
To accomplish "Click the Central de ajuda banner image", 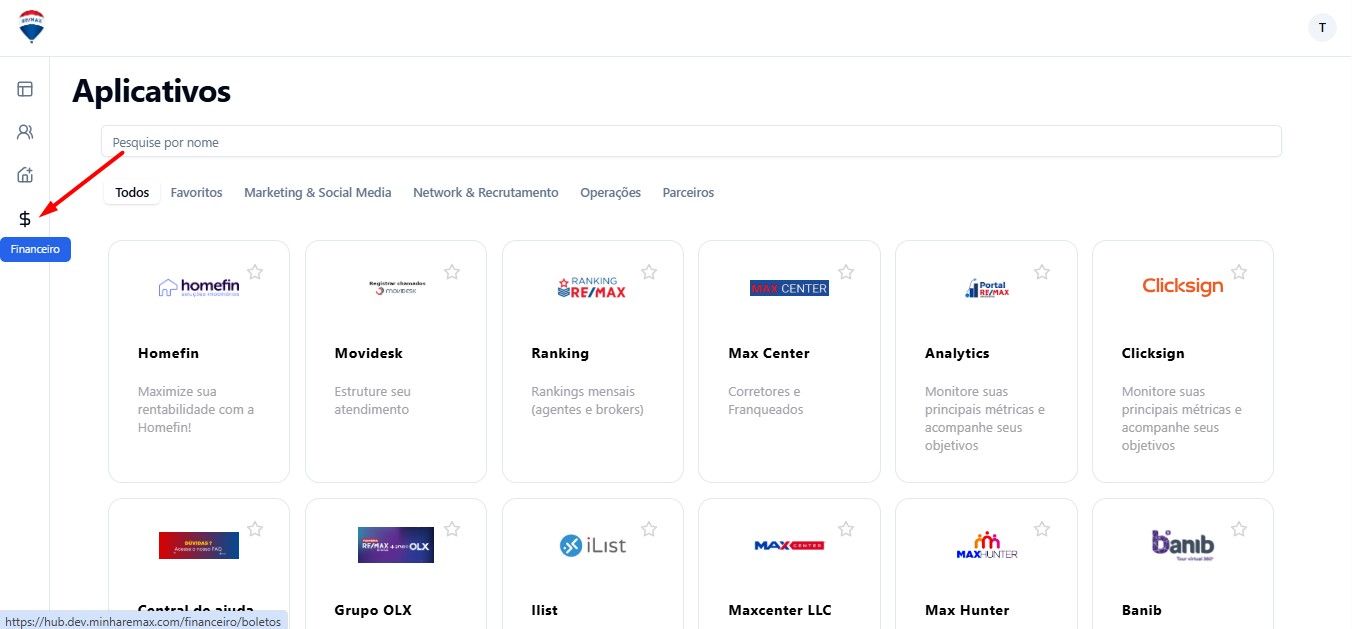I will (x=199, y=545).
